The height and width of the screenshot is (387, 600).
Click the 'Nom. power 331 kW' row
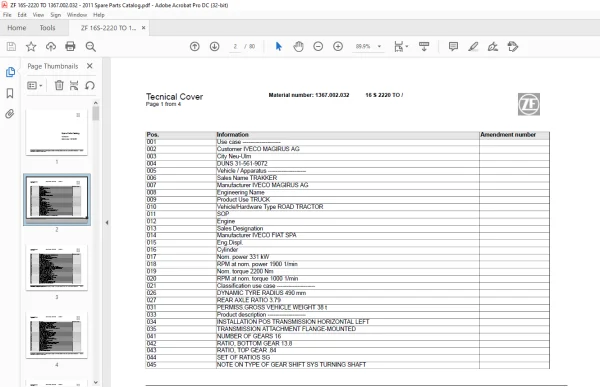(x=347, y=257)
